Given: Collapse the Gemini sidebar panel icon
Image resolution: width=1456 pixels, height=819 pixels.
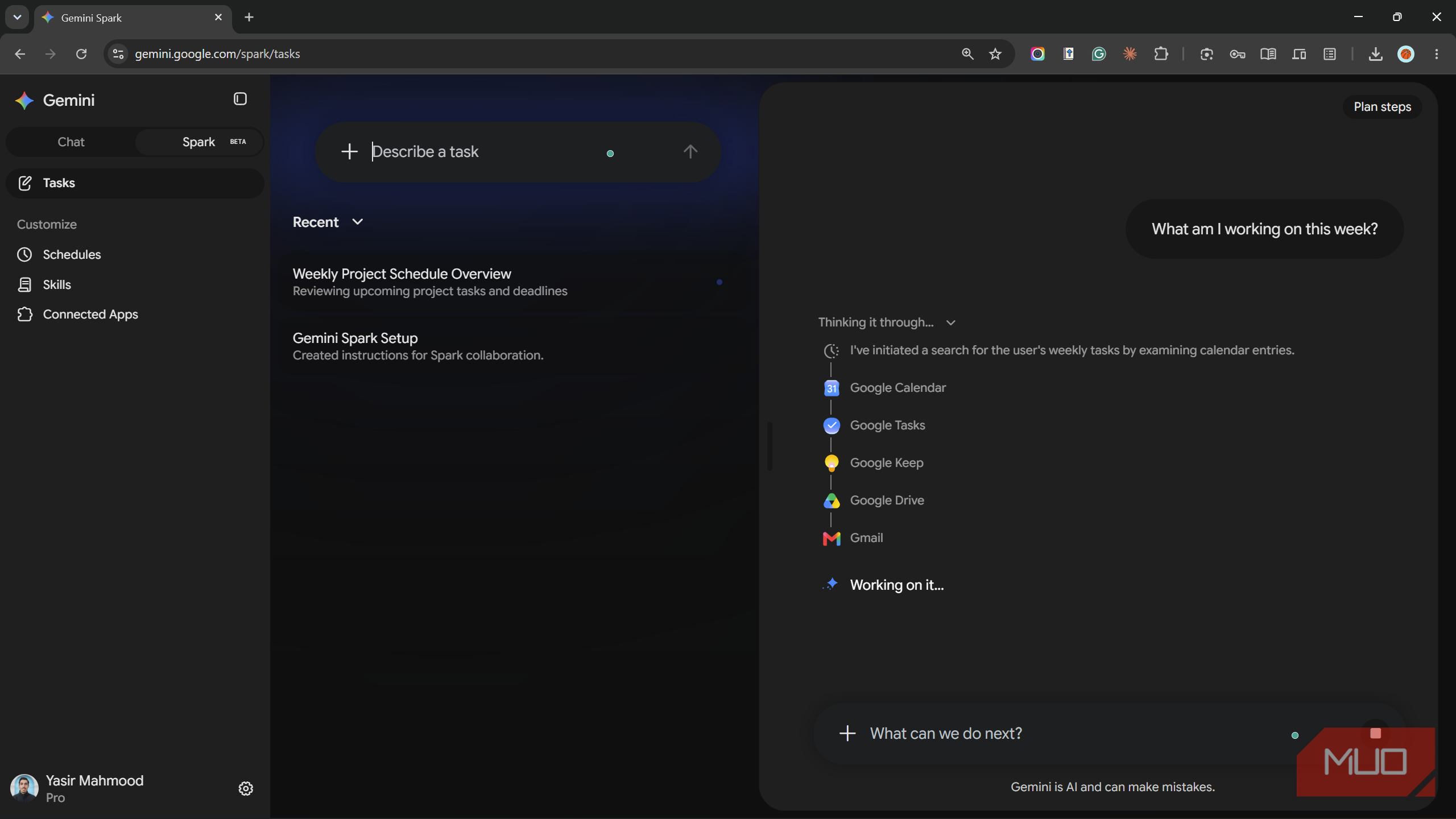Looking at the screenshot, I should tap(240, 99).
